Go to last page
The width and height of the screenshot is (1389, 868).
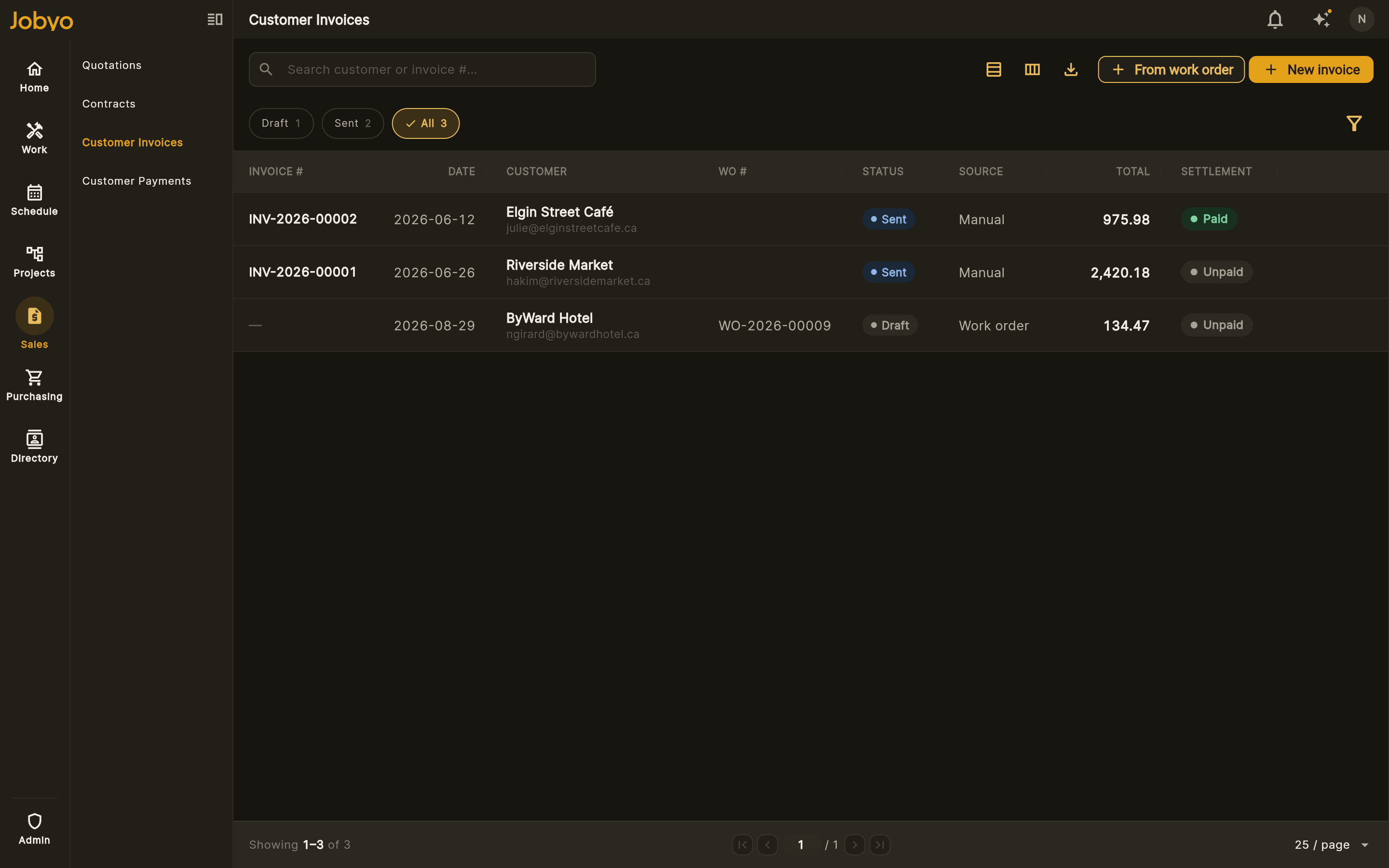pyautogui.click(x=880, y=844)
